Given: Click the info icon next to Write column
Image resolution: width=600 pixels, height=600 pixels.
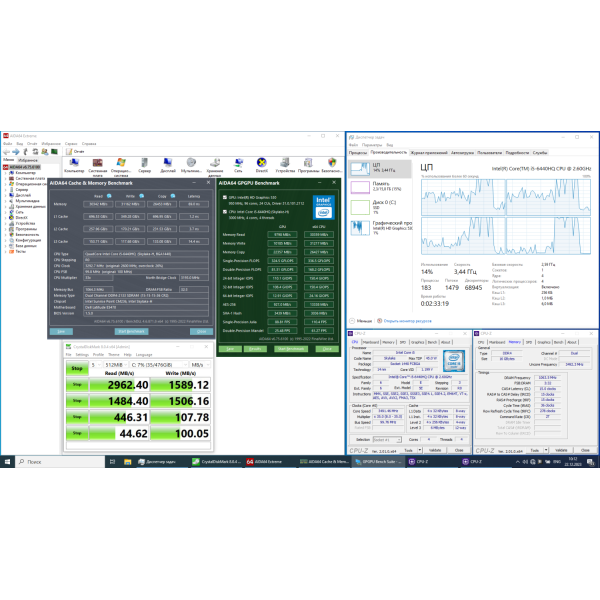Looking at the screenshot, I should pyautogui.click(x=142, y=196).
